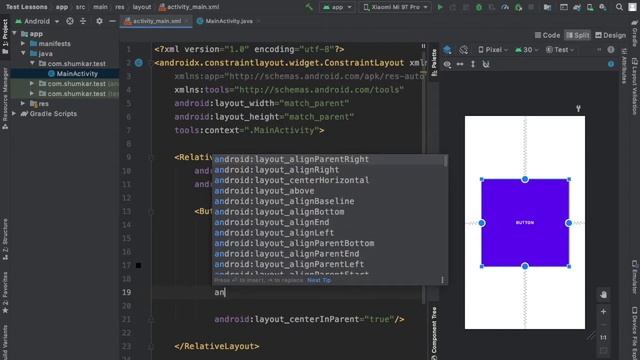Click the res breadcrumb item
This screenshot has width=640, height=360.
click(x=120, y=7)
